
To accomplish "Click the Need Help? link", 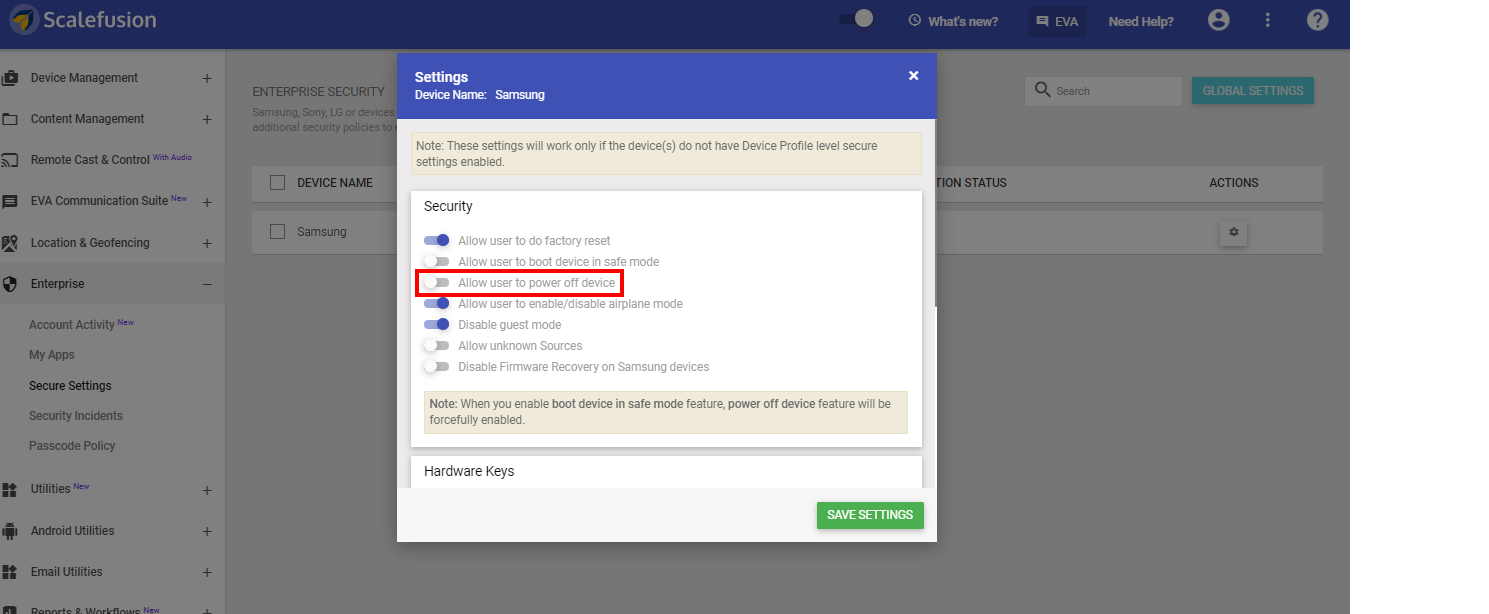I will coord(1141,21).
